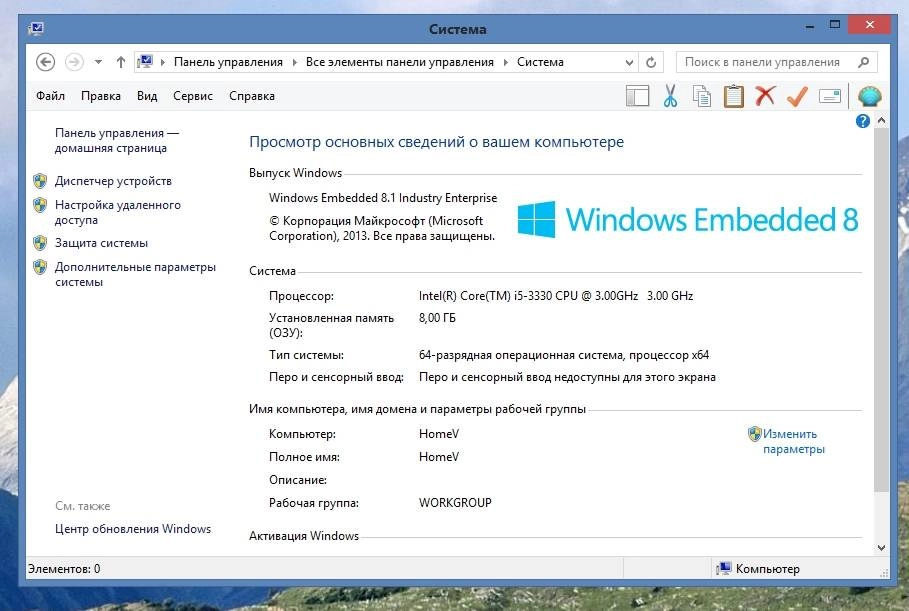
Task: Click the Windows logo graphic
Action: pos(536,219)
